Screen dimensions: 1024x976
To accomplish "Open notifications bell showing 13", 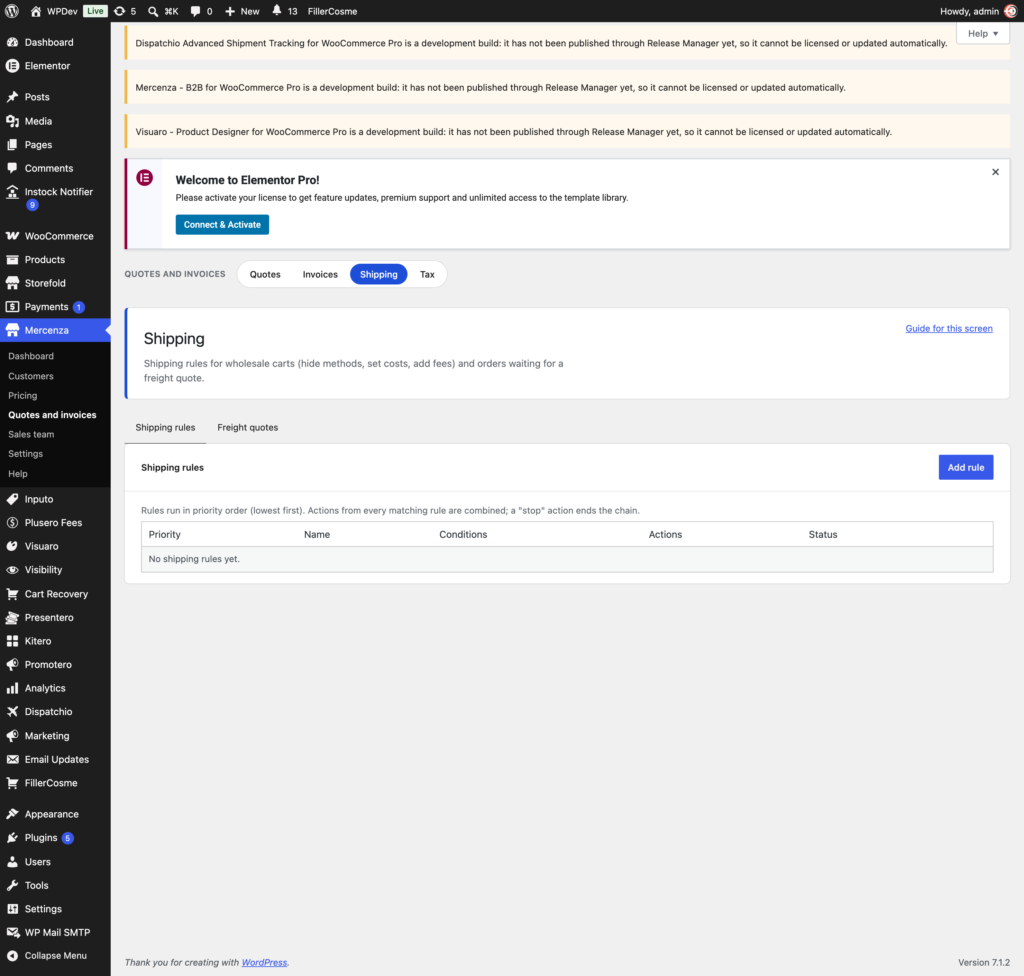I will coord(277,10).
